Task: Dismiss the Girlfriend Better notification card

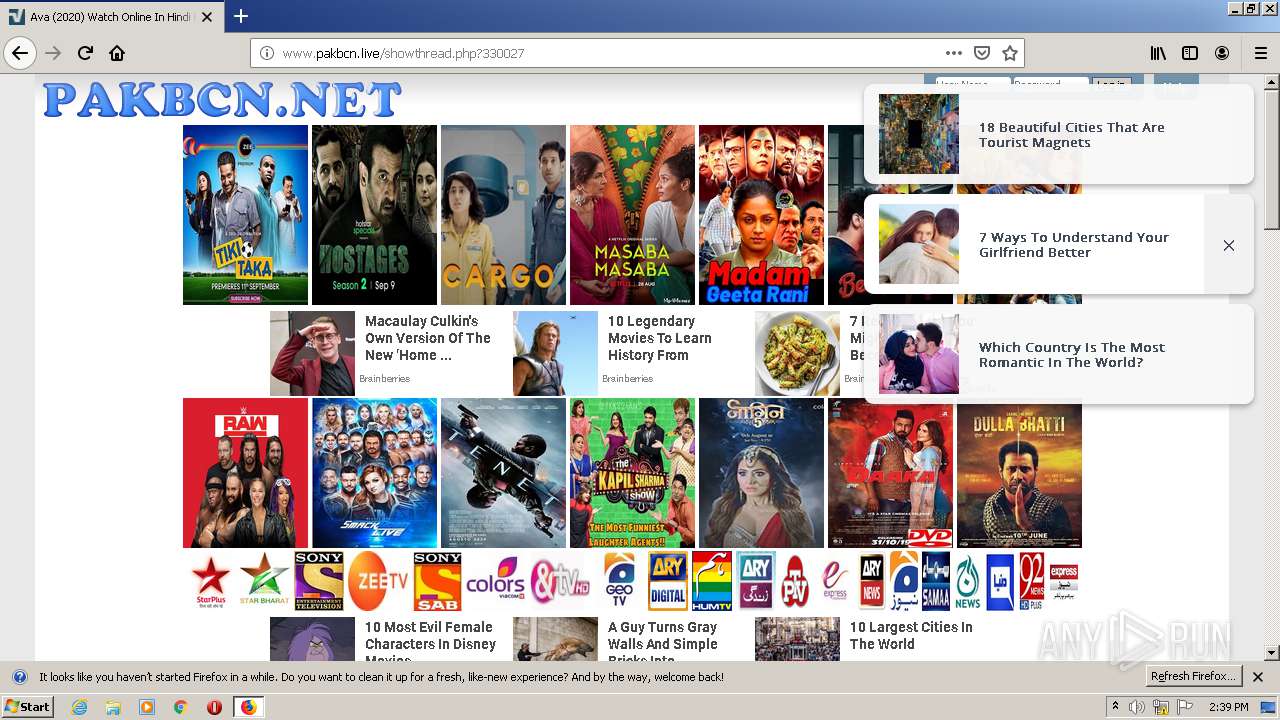Action: pos(1229,245)
